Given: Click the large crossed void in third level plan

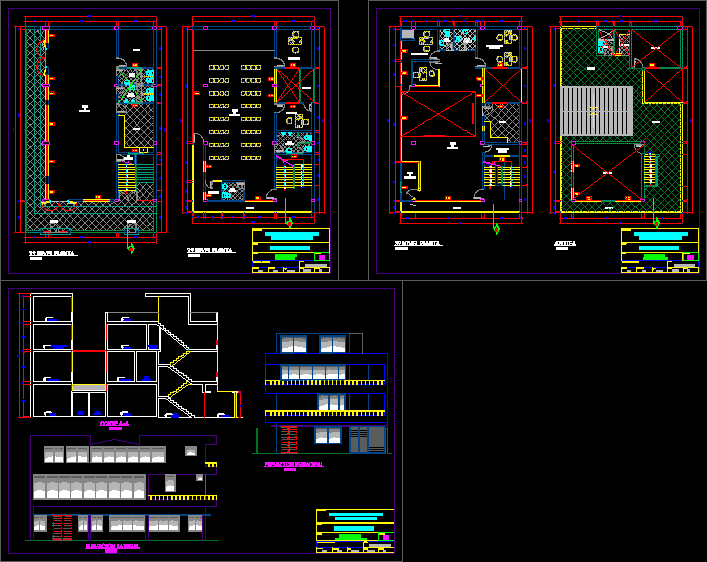Looking at the screenshot, I should tap(439, 114).
